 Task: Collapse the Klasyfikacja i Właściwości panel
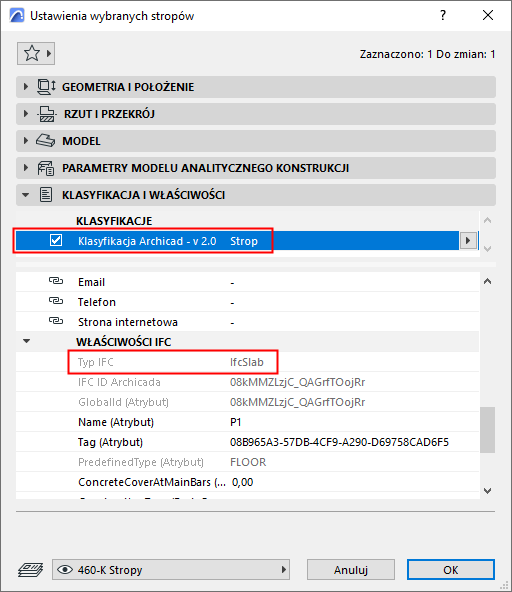click(25, 195)
